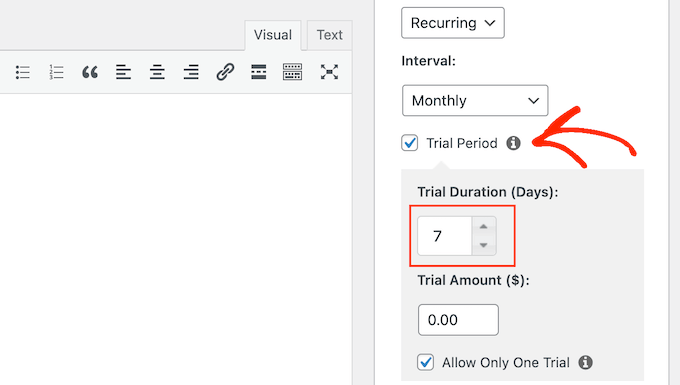Click the Trial Duration (Days): label
Screen dimensions: 680x385
click(x=488, y=192)
